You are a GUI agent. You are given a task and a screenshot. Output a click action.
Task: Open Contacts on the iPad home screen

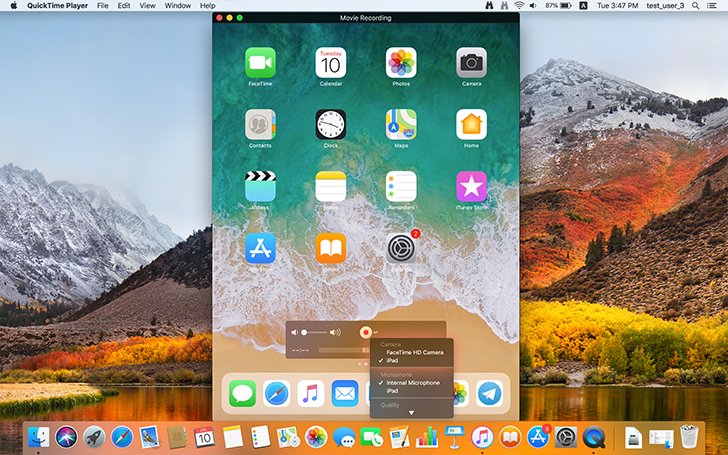(260, 124)
